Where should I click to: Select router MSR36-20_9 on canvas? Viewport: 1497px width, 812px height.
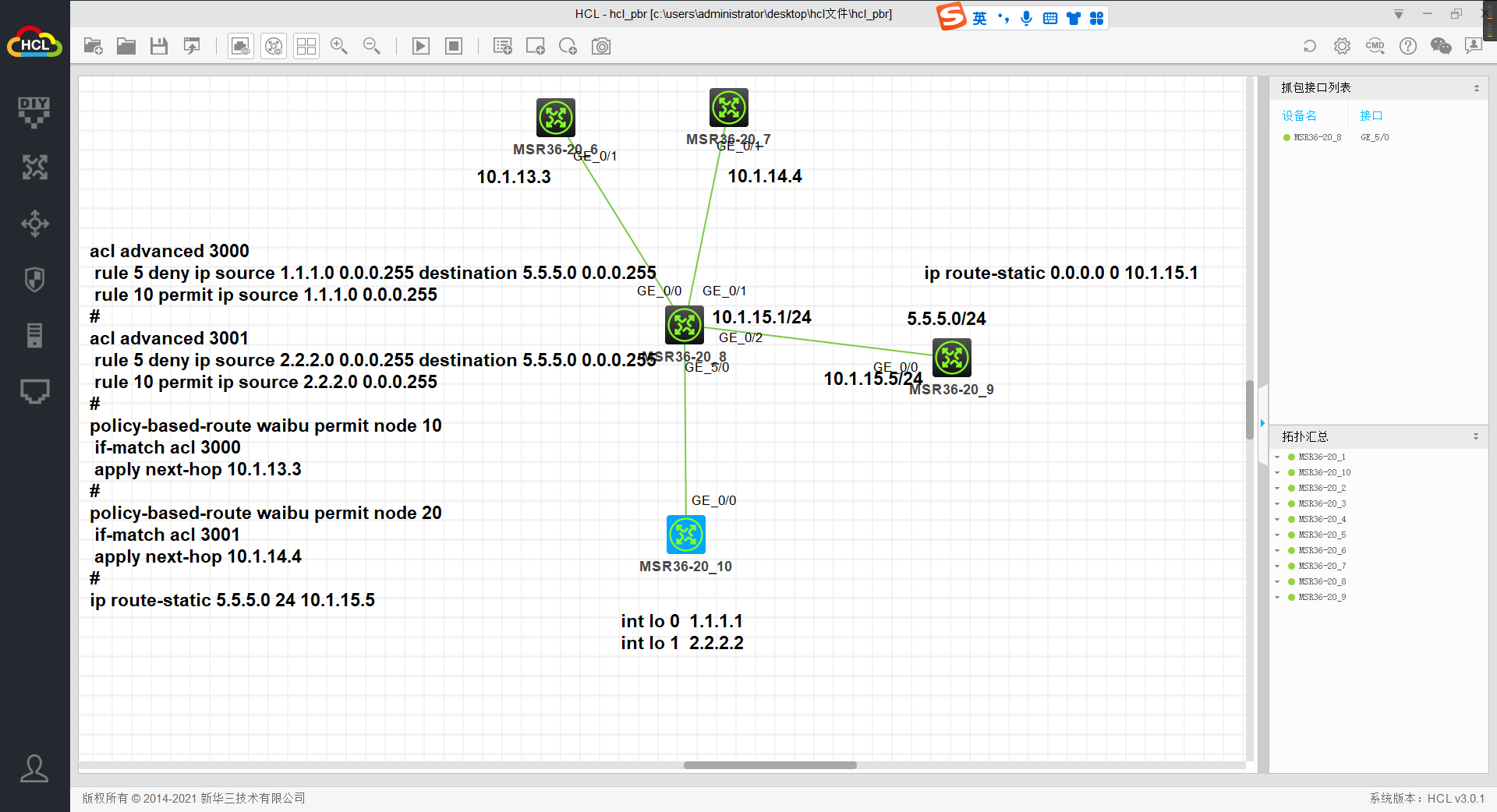pyautogui.click(x=952, y=358)
